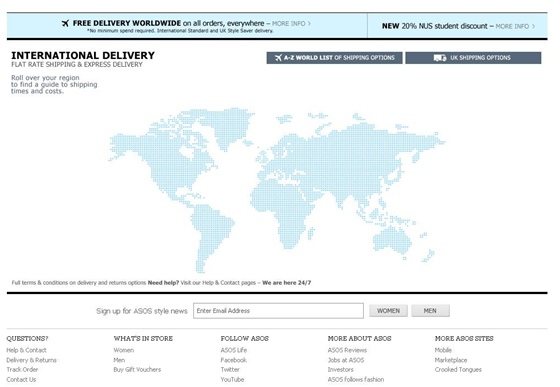This screenshot has height=387, width=560.
Task: Open Contact Us footer link
Action: (x=21, y=380)
